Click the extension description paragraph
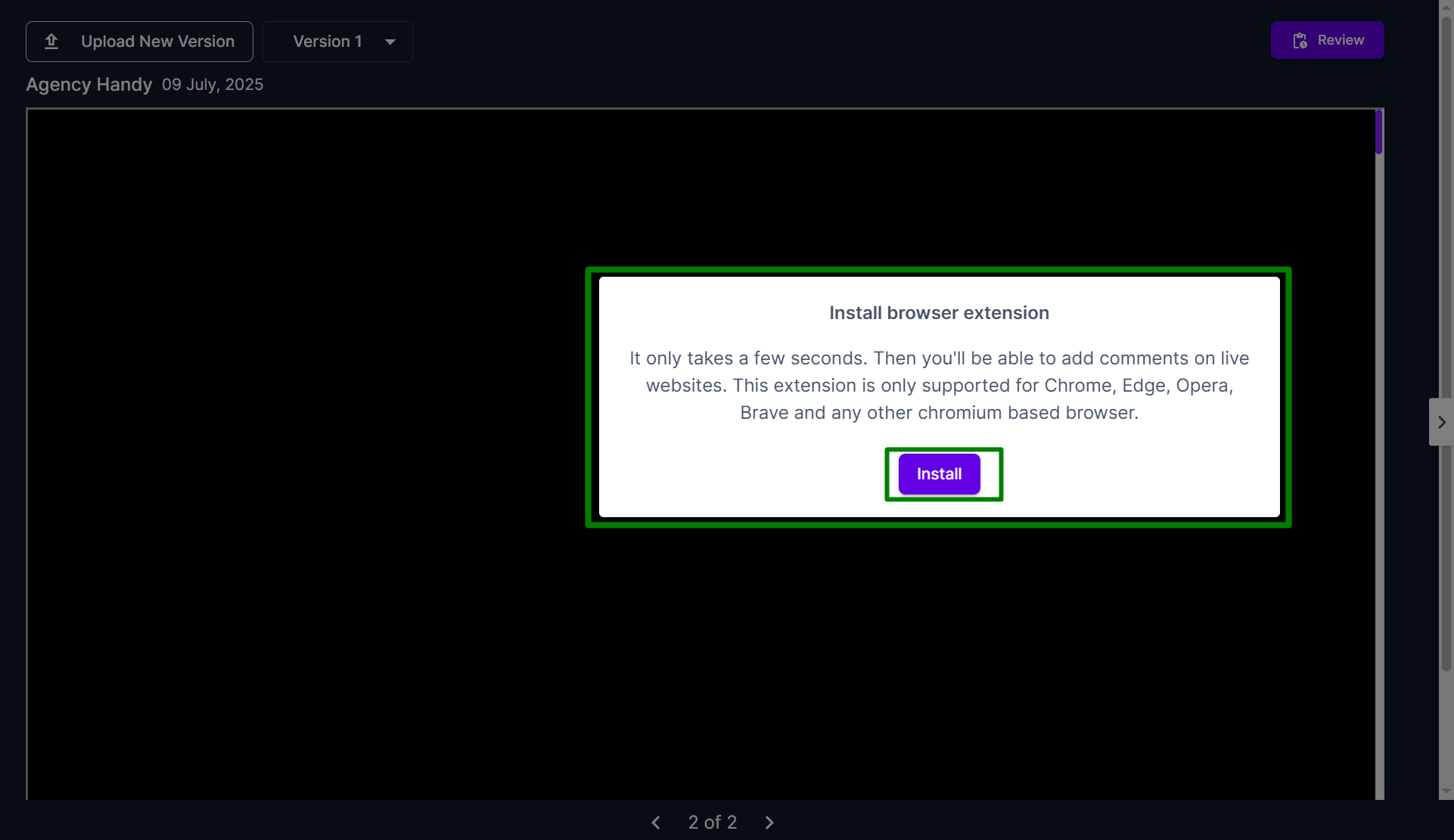Image resolution: width=1454 pixels, height=840 pixels. point(939,386)
